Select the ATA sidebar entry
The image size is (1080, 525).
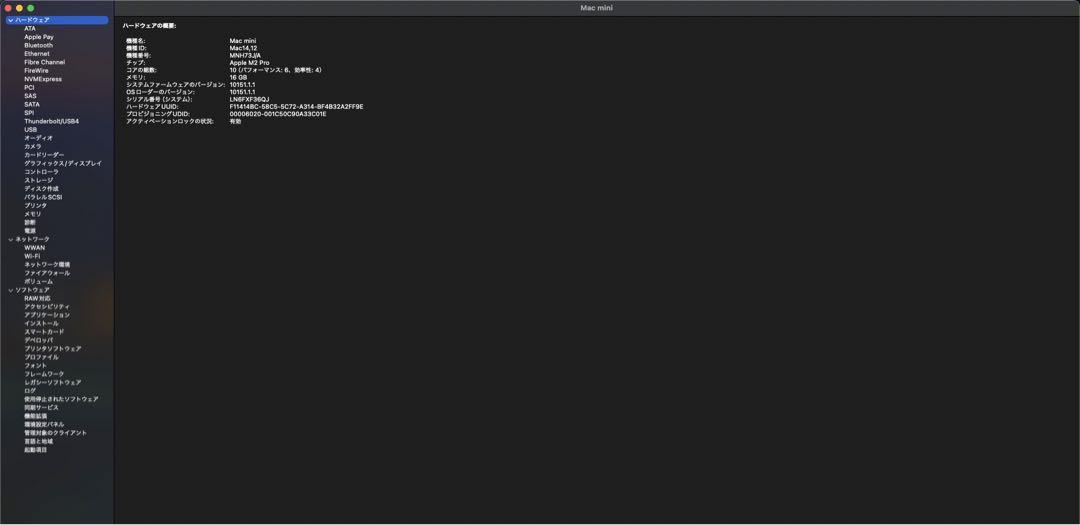click(x=30, y=28)
